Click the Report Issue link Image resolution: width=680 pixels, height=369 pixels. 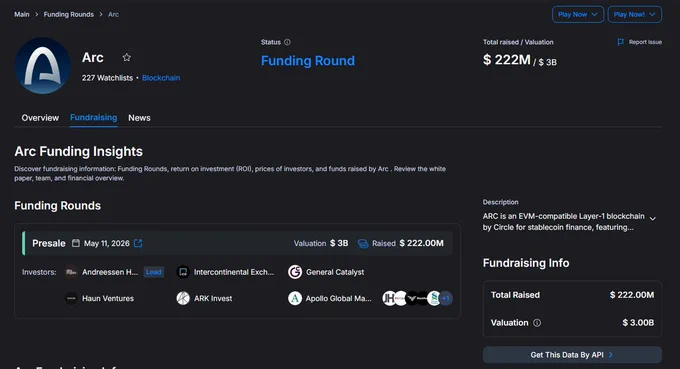(645, 42)
